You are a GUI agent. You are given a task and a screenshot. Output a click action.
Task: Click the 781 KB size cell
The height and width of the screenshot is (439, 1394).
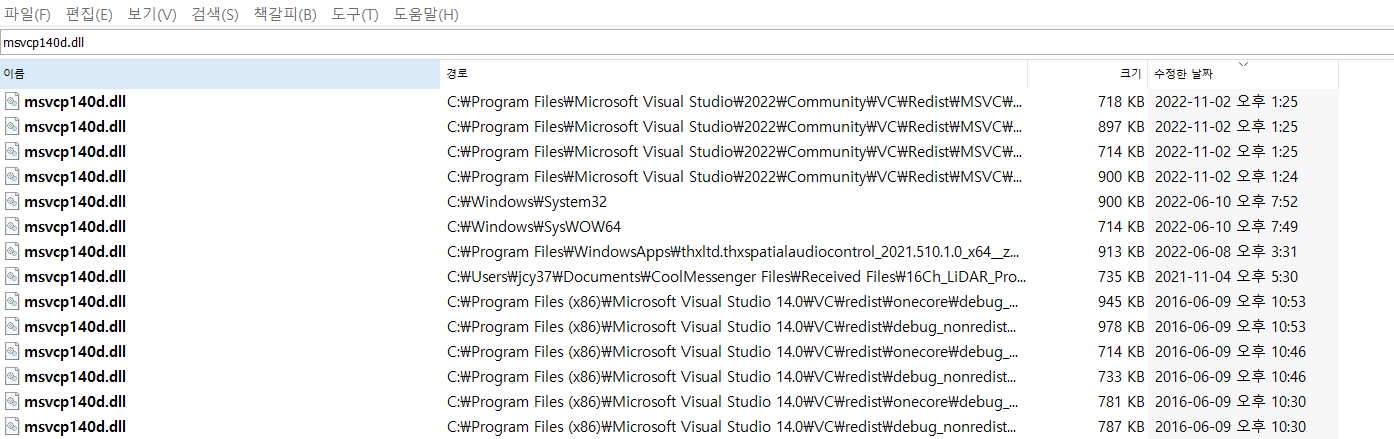tap(1121, 401)
